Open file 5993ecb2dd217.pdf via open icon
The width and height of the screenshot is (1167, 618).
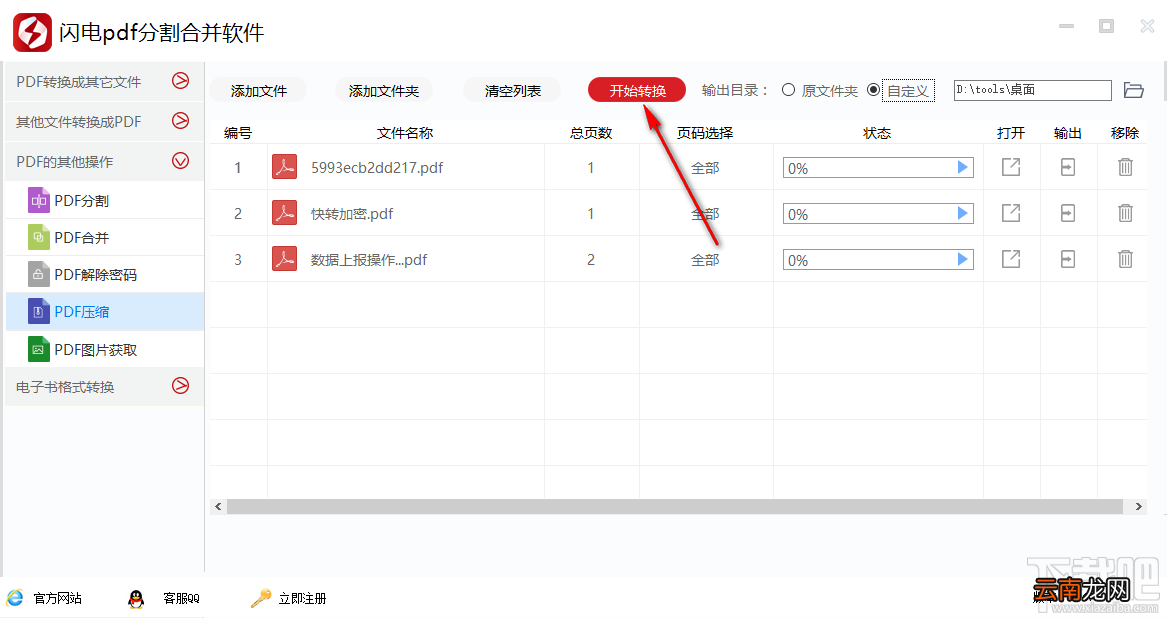point(1011,168)
